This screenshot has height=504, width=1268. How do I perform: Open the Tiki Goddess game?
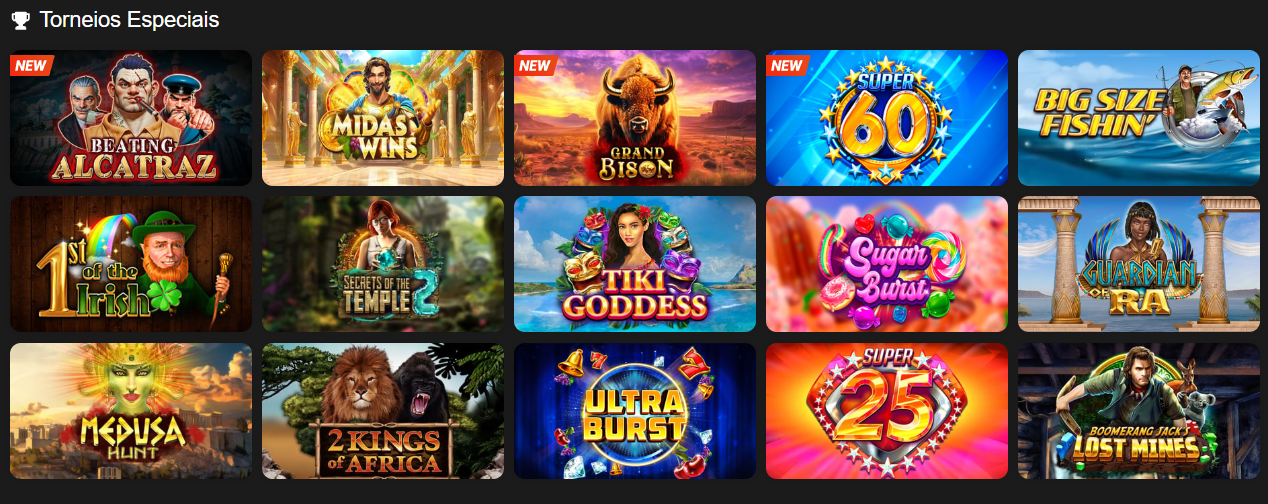635,264
